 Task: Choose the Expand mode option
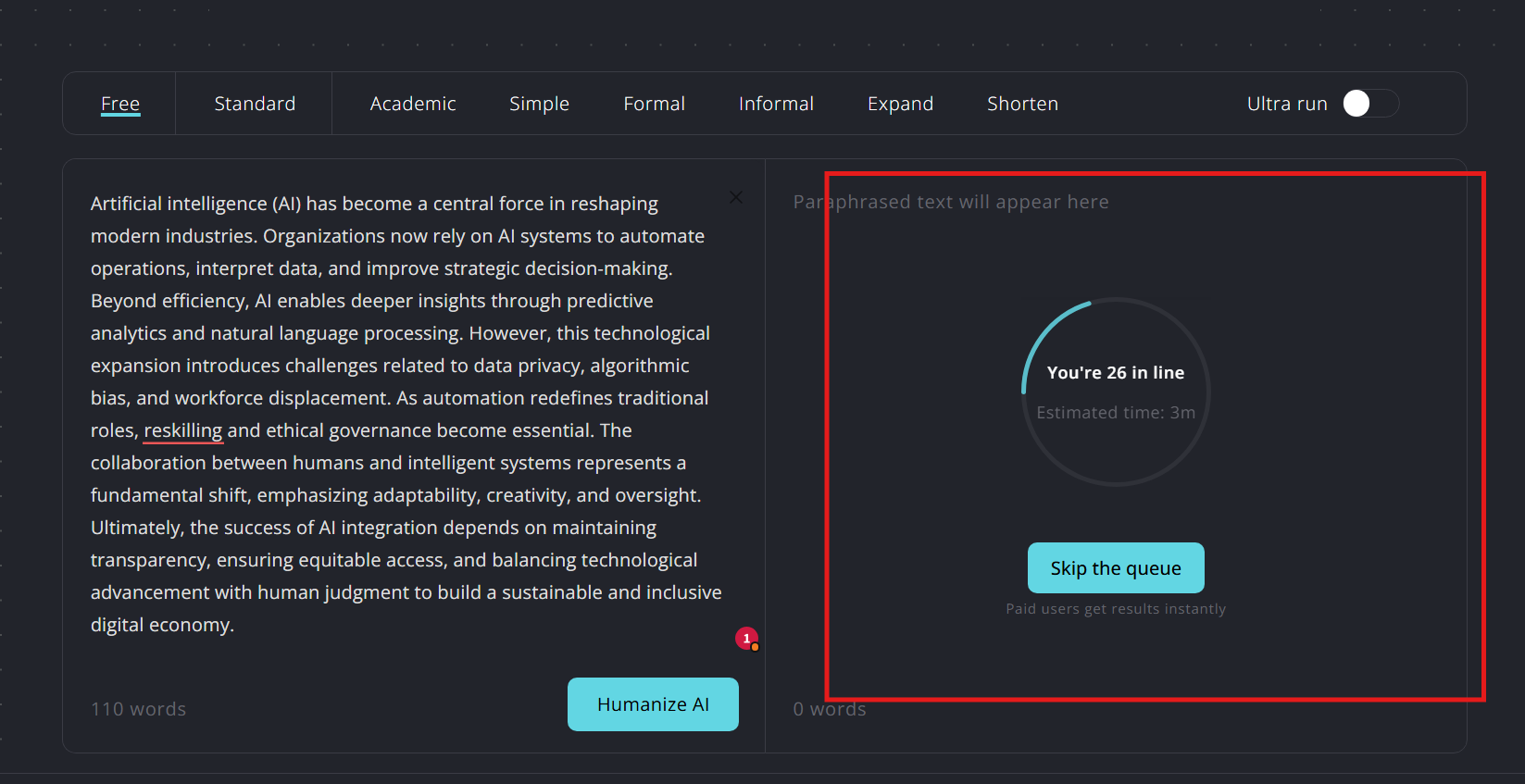coord(900,104)
